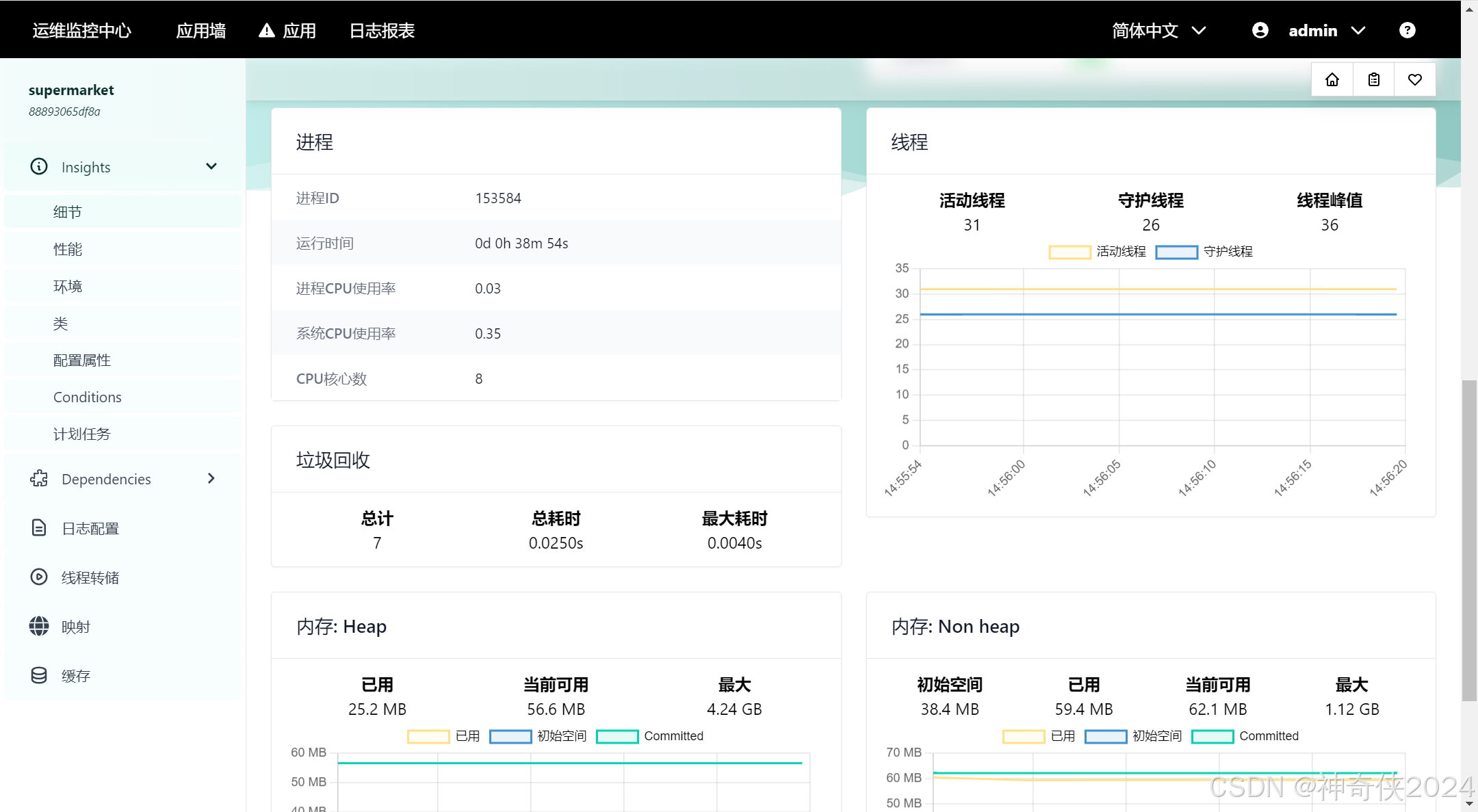Expand the Dependencies section arrow
This screenshot has height=812, width=1478.
coord(211,479)
